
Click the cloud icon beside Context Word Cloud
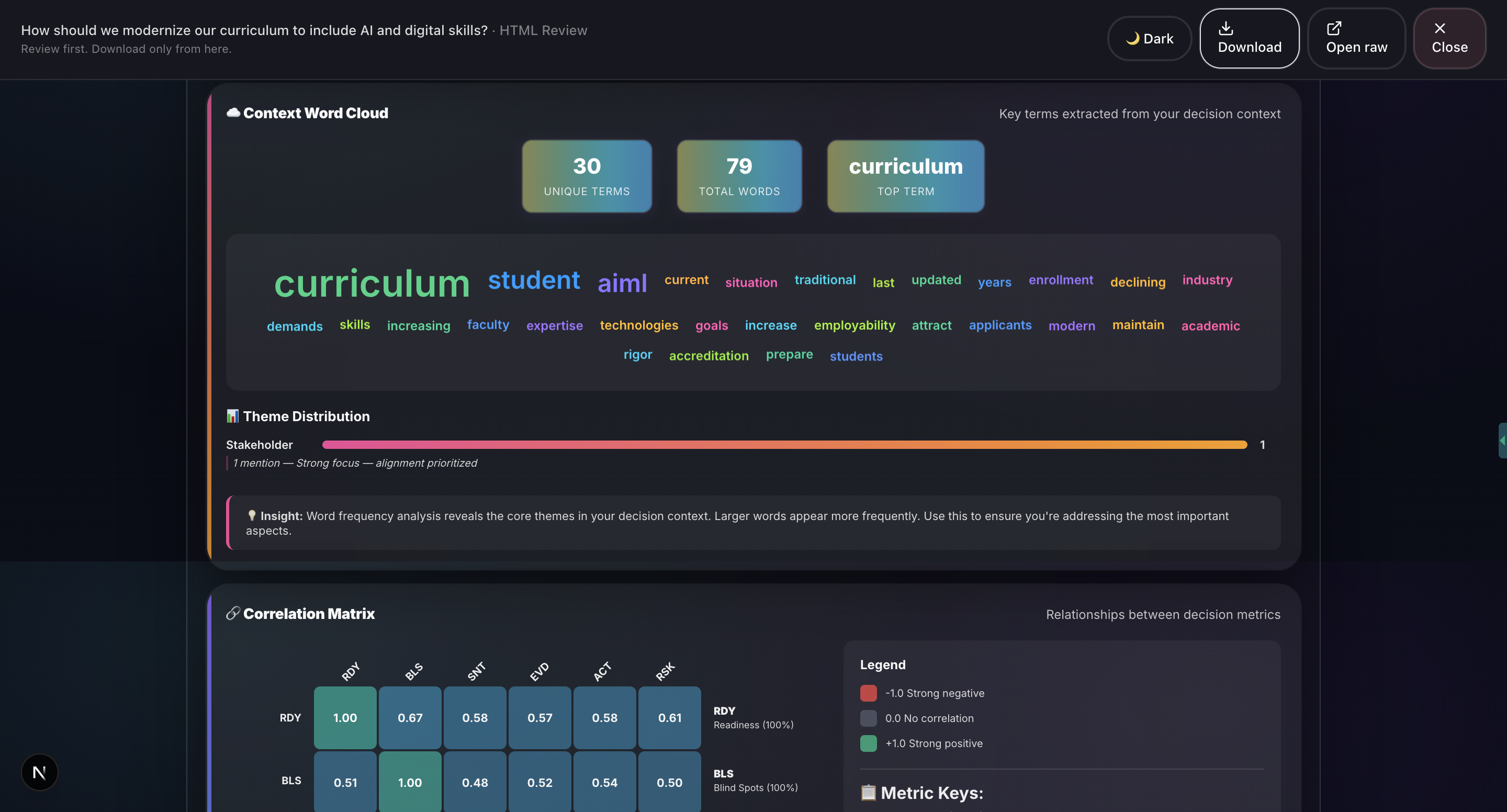tap(233, 113)
